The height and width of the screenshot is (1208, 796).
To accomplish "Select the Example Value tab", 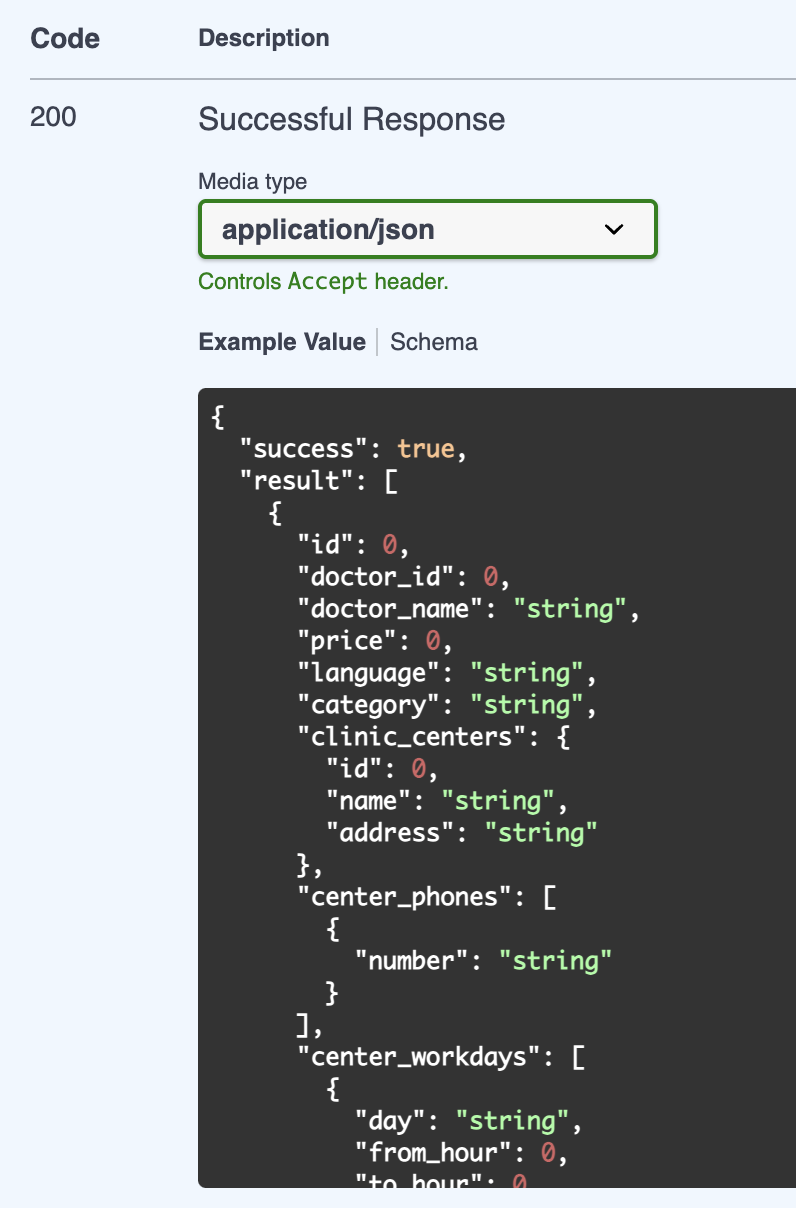I will 282,342.
